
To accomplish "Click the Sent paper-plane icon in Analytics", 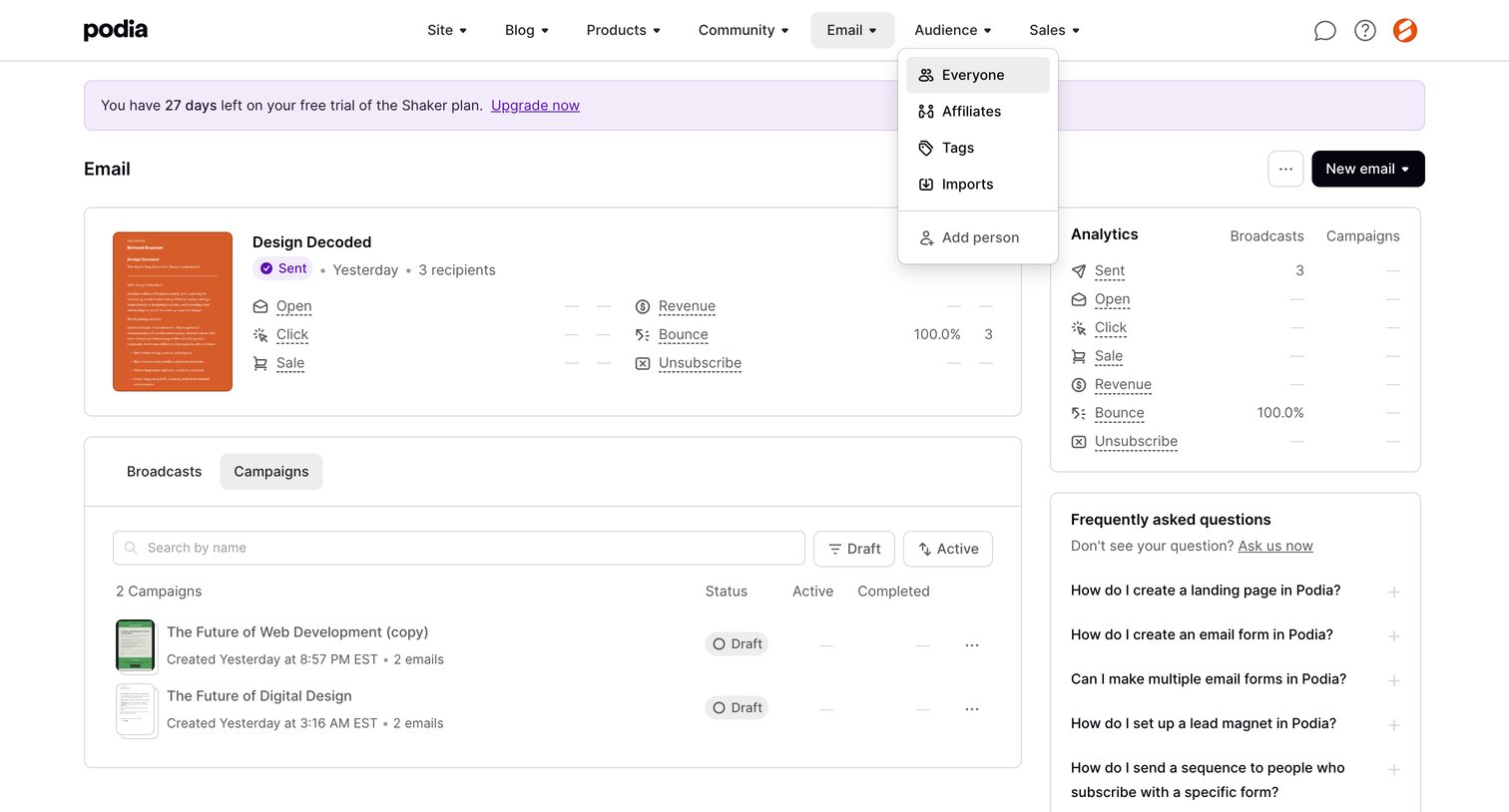I will 1079,270.
